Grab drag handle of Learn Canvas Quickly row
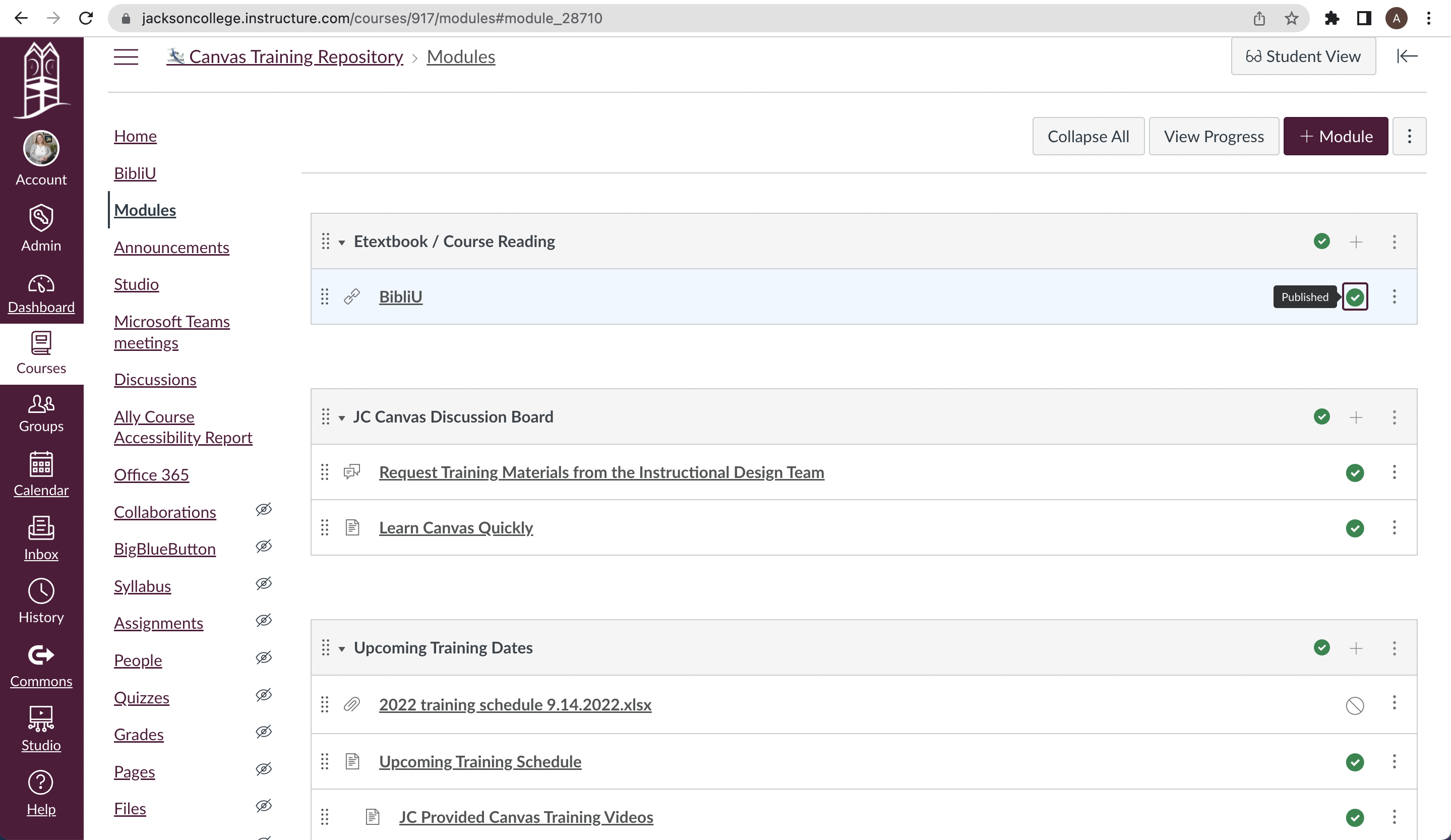The width and height of the screenshot is (1451, 840). pyautogui.click(x=325, y=527)
